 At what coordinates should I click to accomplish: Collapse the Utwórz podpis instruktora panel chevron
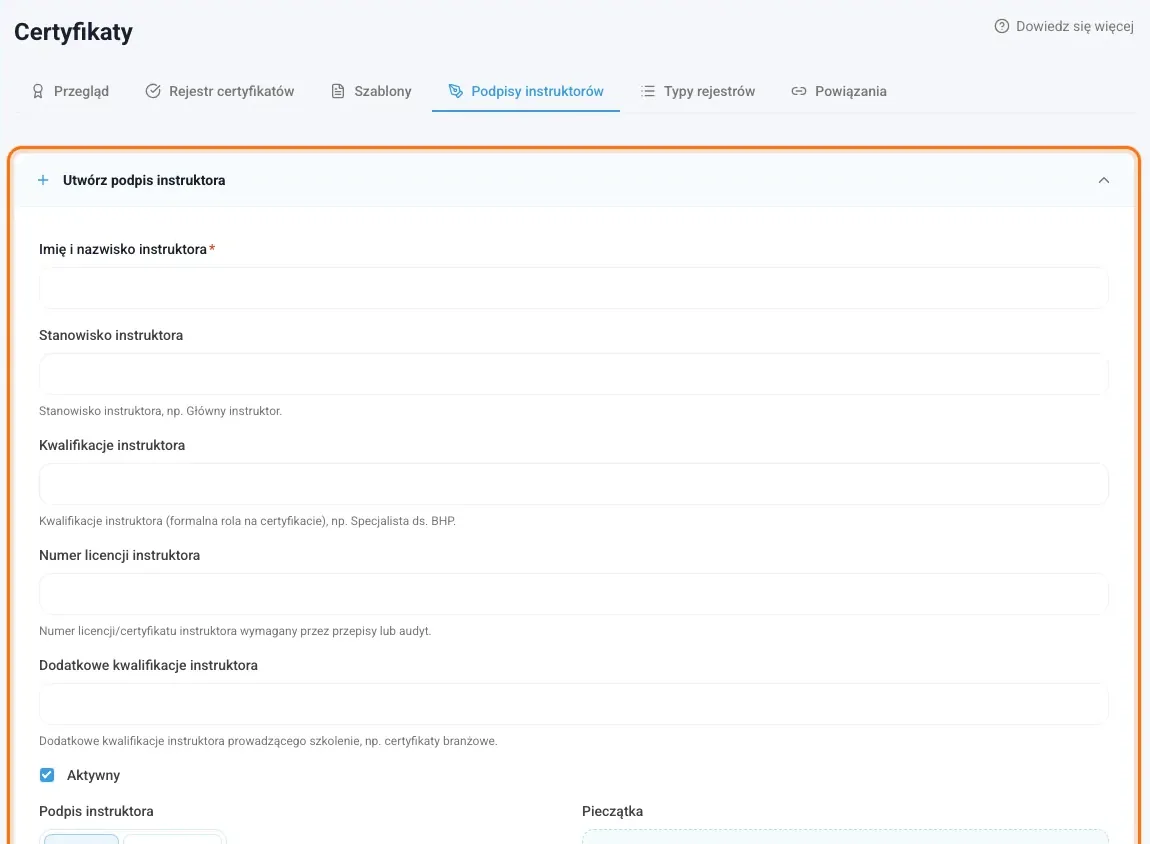pyautogui.click(x=1104, y=180)
